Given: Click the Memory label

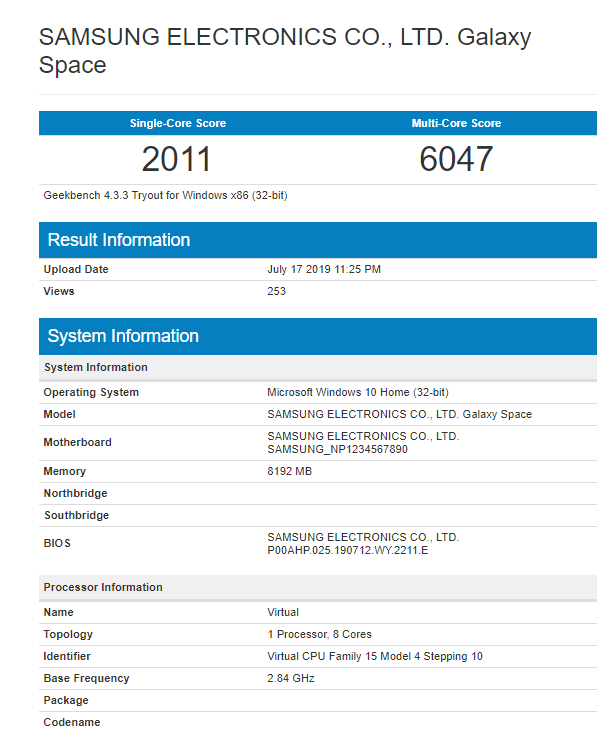Looking at the screenshot, I should [x=65, y=471].
